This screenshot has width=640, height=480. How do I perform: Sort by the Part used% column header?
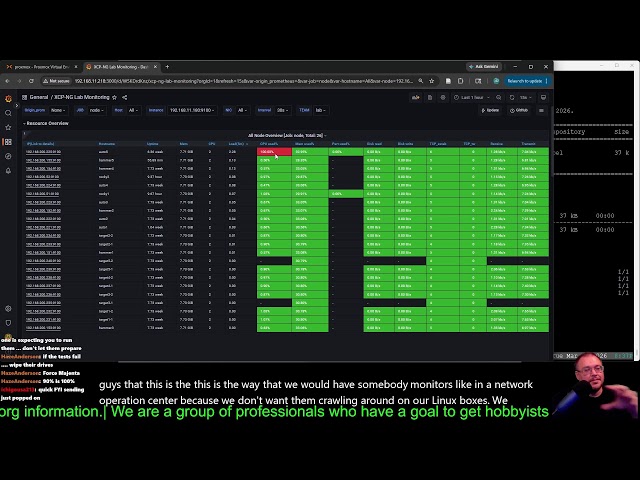tap(341, 144)
